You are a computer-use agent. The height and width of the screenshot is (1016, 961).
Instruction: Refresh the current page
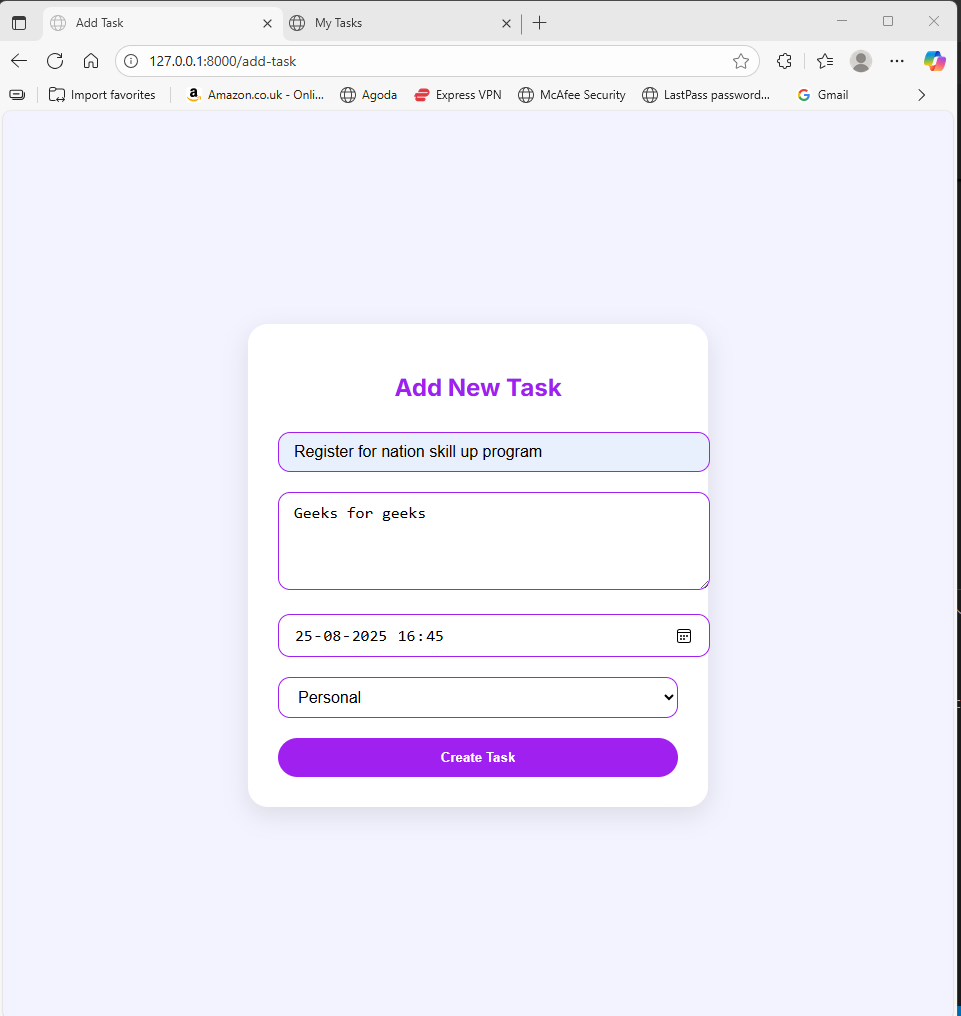(55, 61)
